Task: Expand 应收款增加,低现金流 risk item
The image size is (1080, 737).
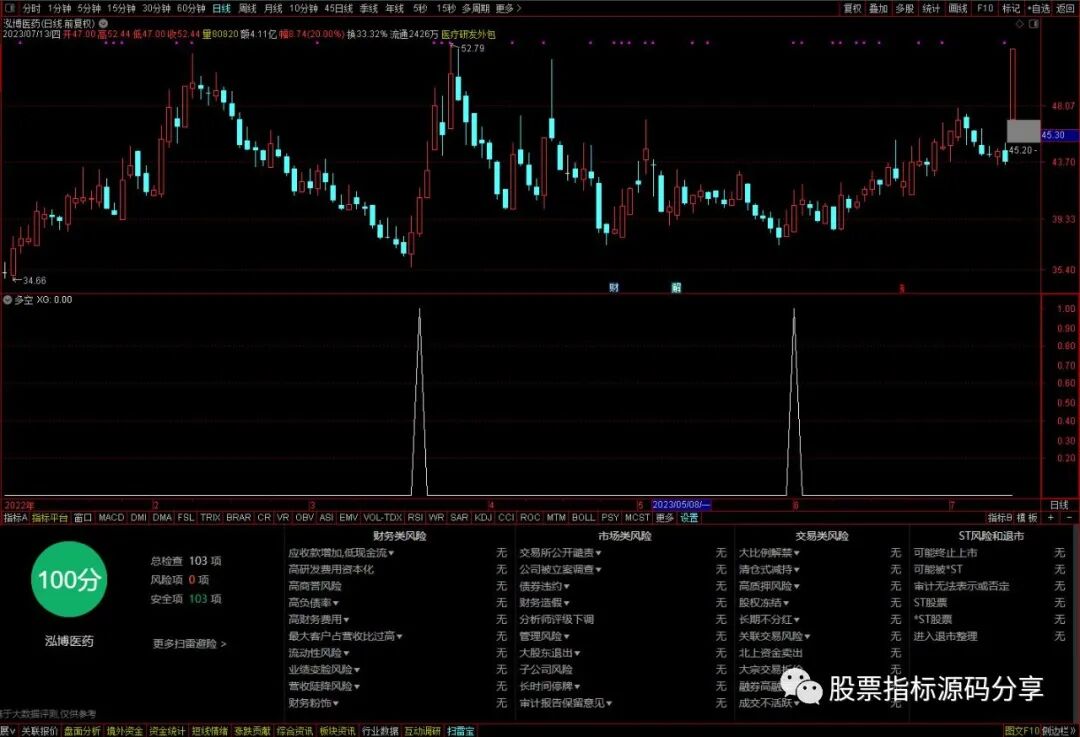Action: tap(342, 553)
